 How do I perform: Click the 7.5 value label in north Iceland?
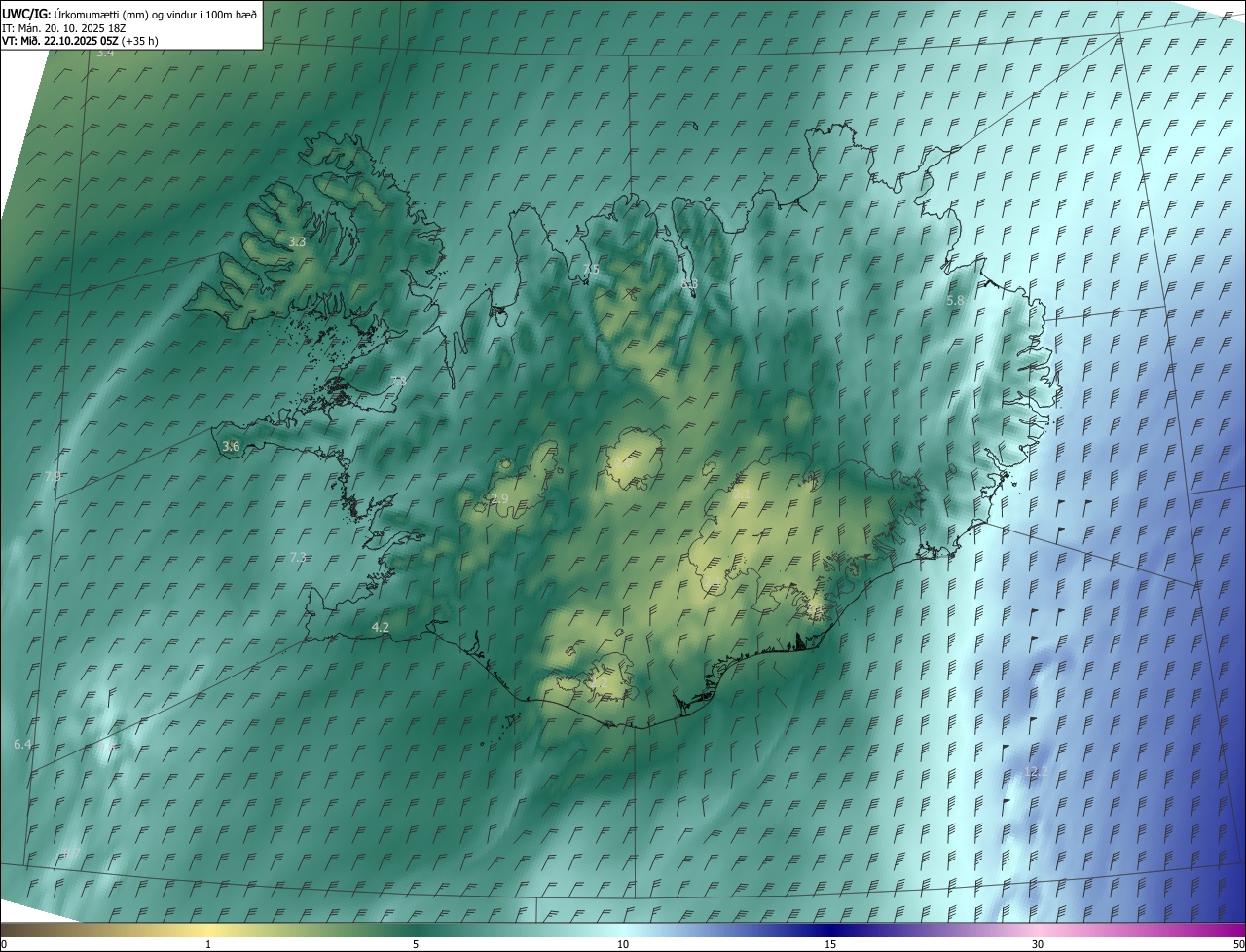click(591, 269)
